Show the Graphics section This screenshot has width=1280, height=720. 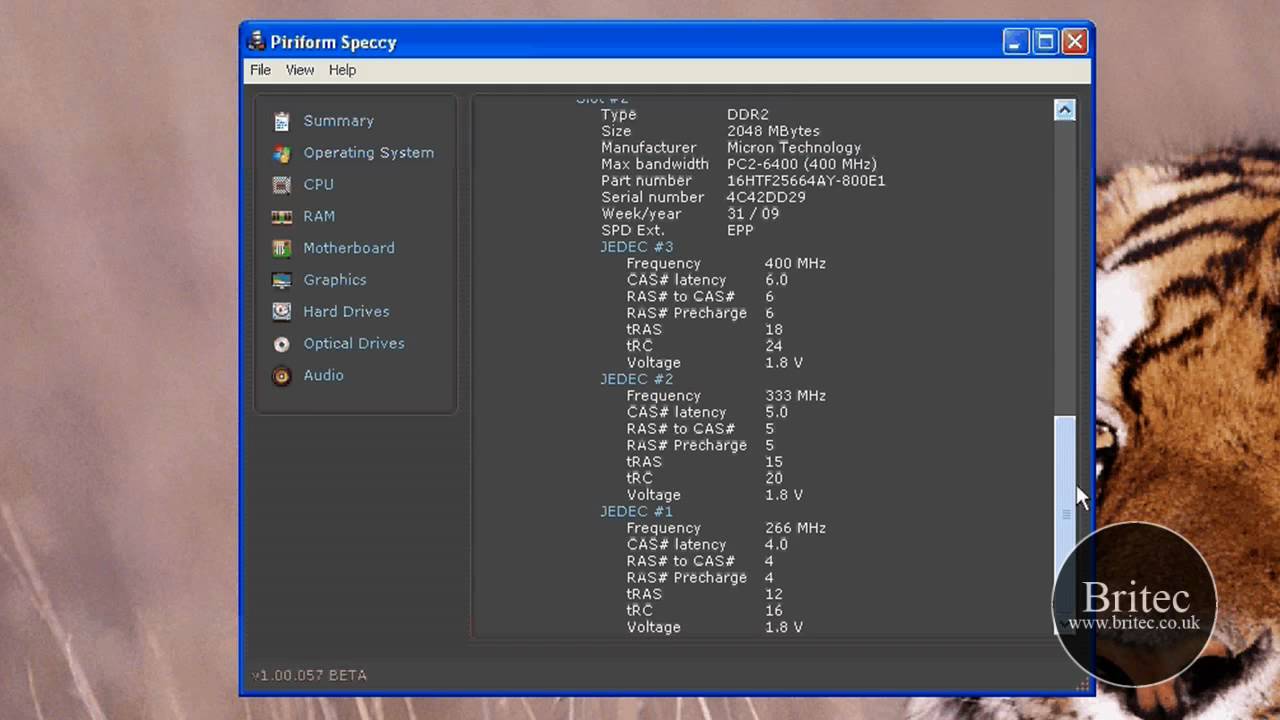[334, 280]
